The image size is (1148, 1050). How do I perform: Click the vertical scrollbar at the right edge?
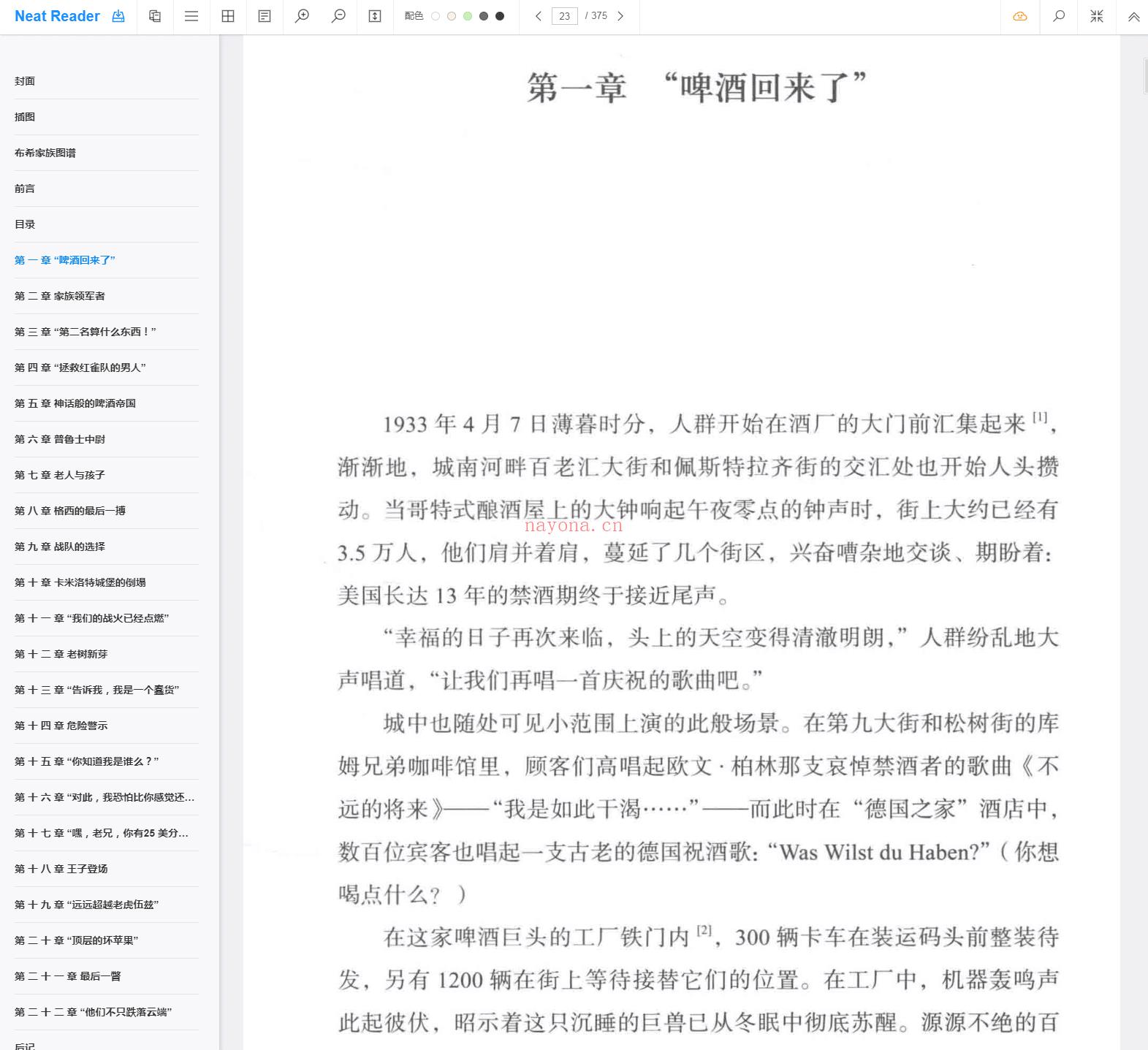point(1145,76)
